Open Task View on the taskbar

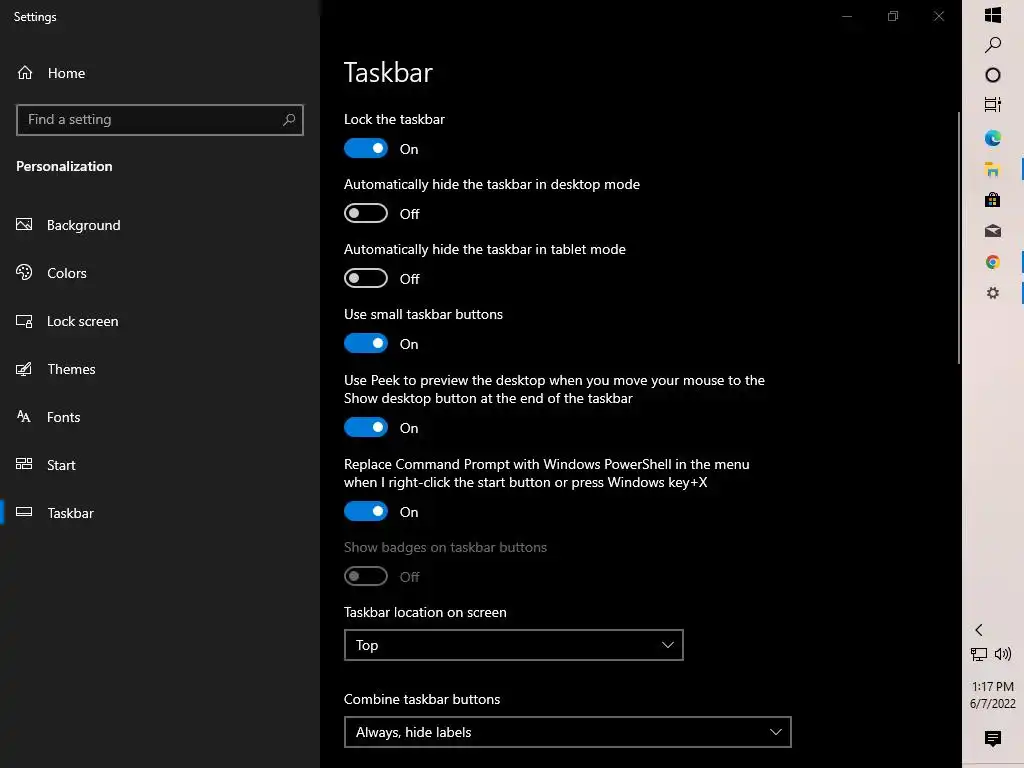click(993, 105)
